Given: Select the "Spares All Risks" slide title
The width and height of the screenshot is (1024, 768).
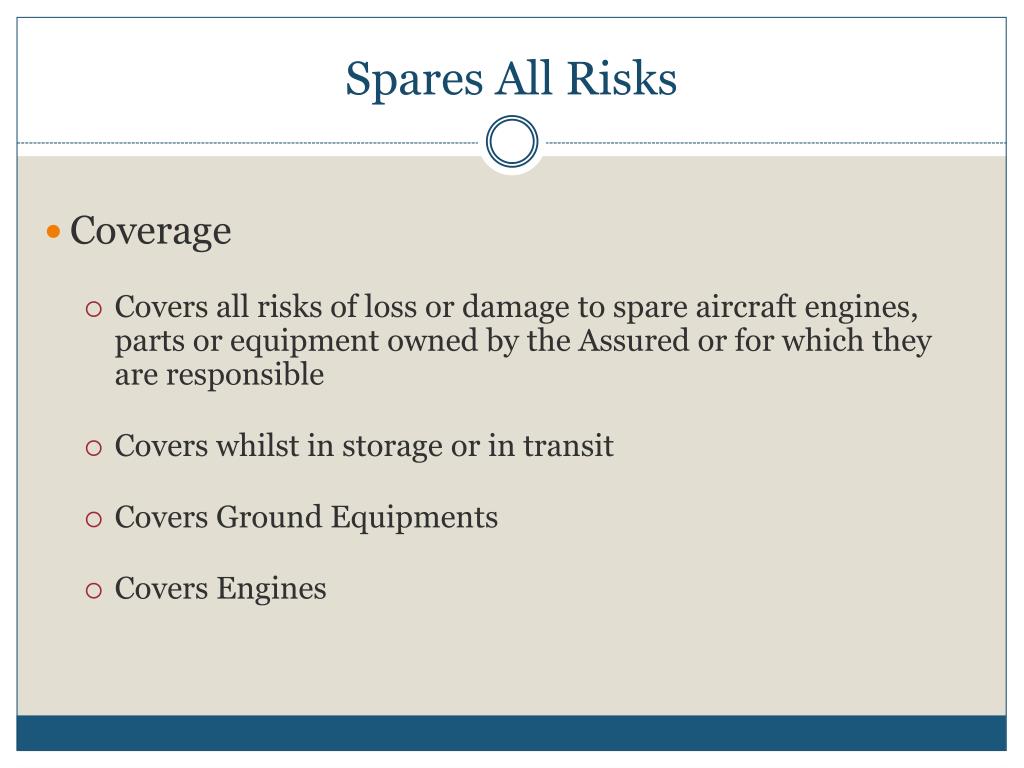Looking at the screenshot, I should coord(511,79).
